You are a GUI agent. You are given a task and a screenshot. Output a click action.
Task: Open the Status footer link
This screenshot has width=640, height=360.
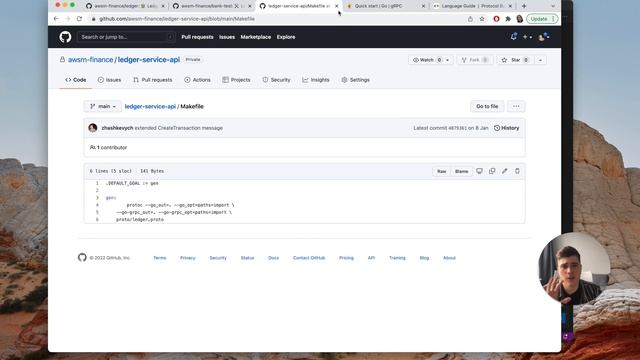point(247,258)
